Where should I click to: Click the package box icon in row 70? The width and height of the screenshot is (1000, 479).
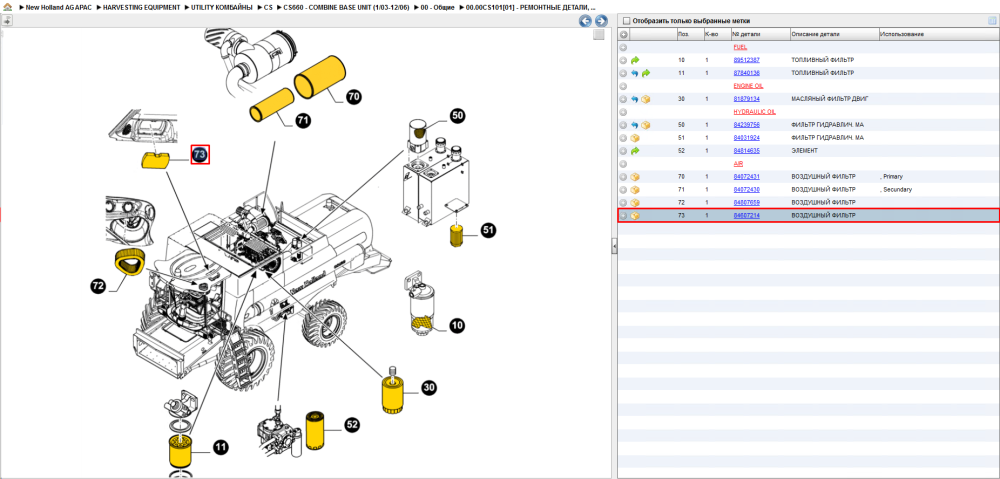635,177
